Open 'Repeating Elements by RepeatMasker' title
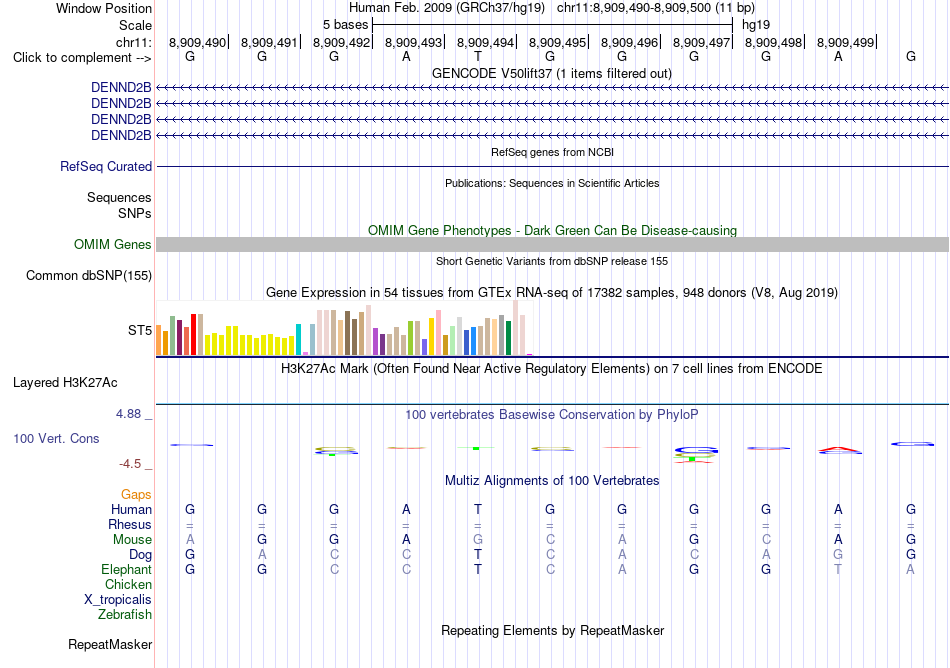The image size is (950, 668). point(552,630)
